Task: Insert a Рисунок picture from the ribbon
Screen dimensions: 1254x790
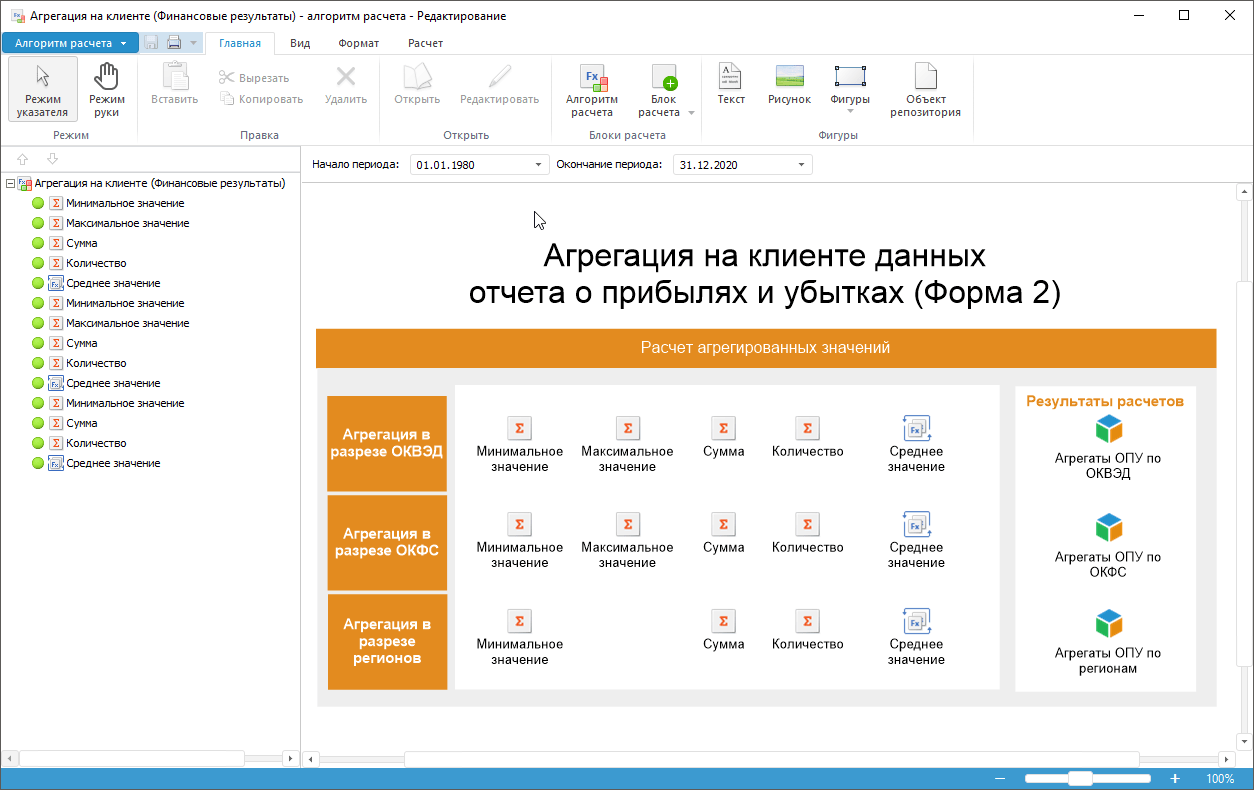Action: [789, 84]
